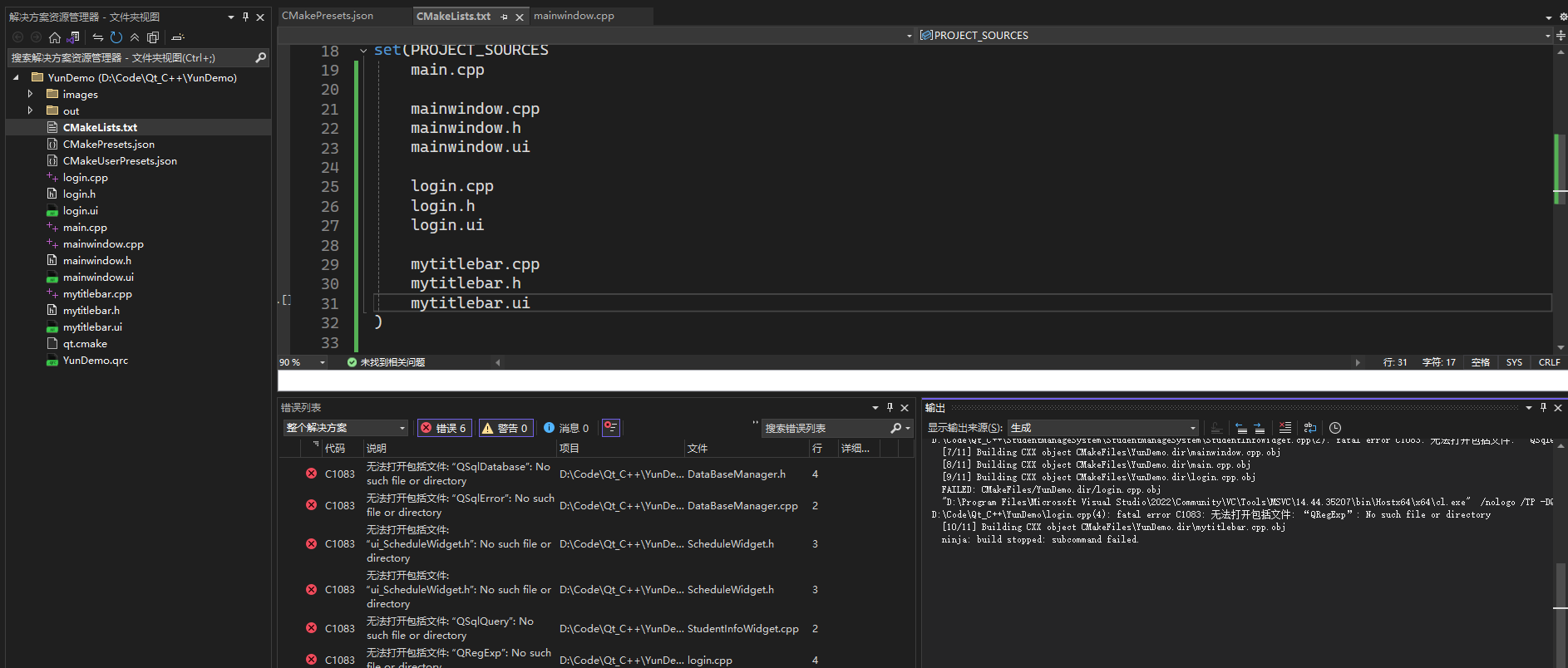The width and height of the screenshot is (1568, 668).
Task: Switch to the CMakePresets.json tab
Action: 328,16
